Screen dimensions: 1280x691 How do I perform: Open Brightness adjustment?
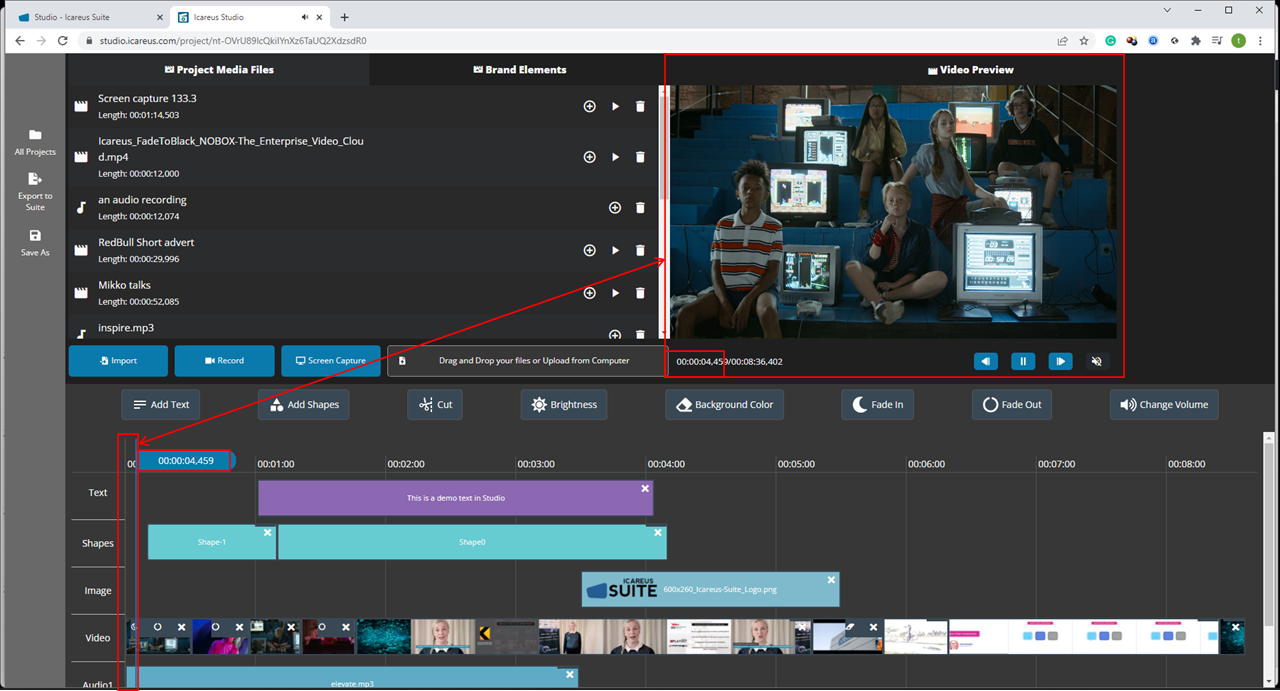[564, 405]
